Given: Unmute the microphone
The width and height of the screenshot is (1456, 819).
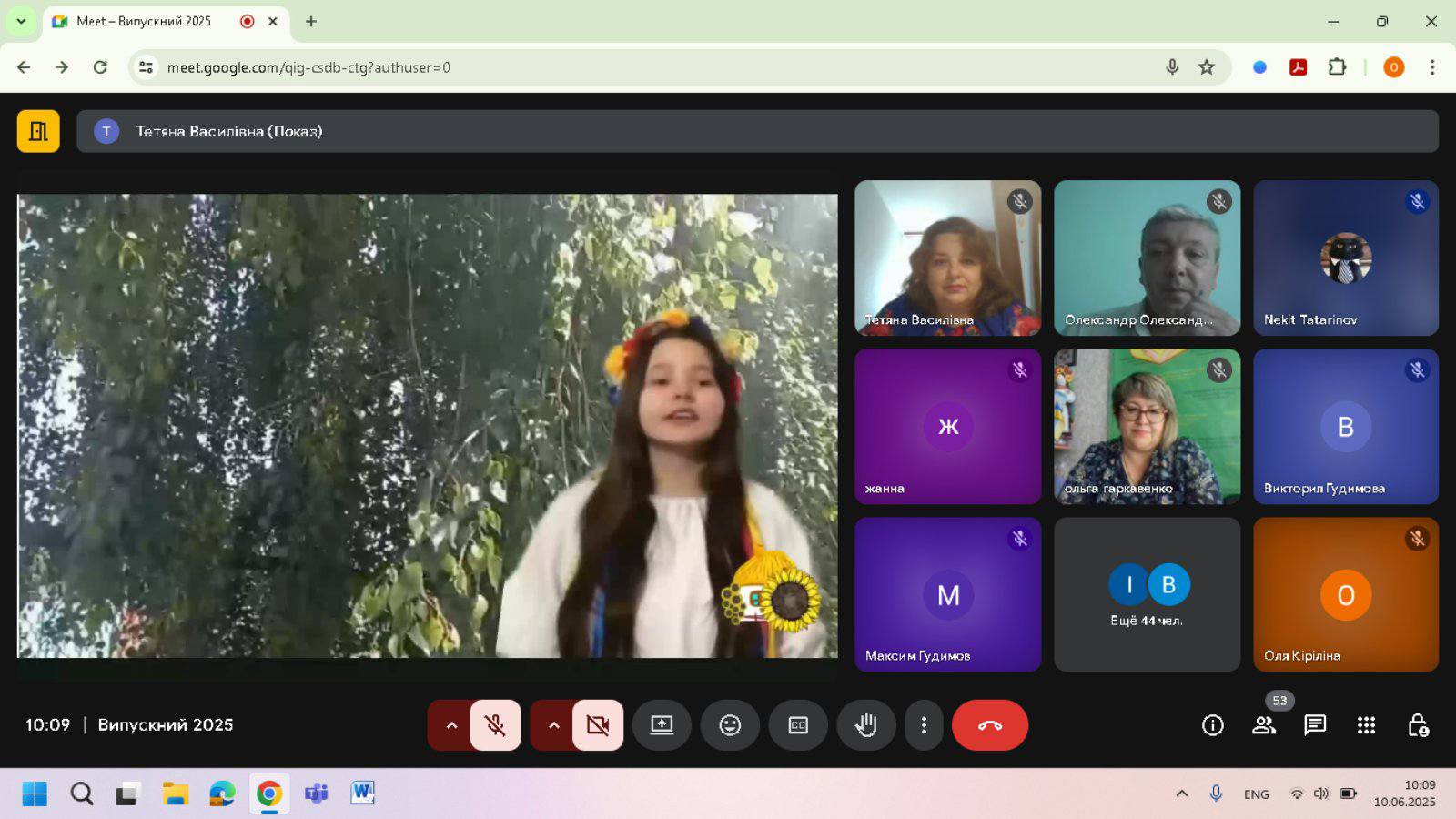Looking at the screenshot, I should (x=495, y=725).
